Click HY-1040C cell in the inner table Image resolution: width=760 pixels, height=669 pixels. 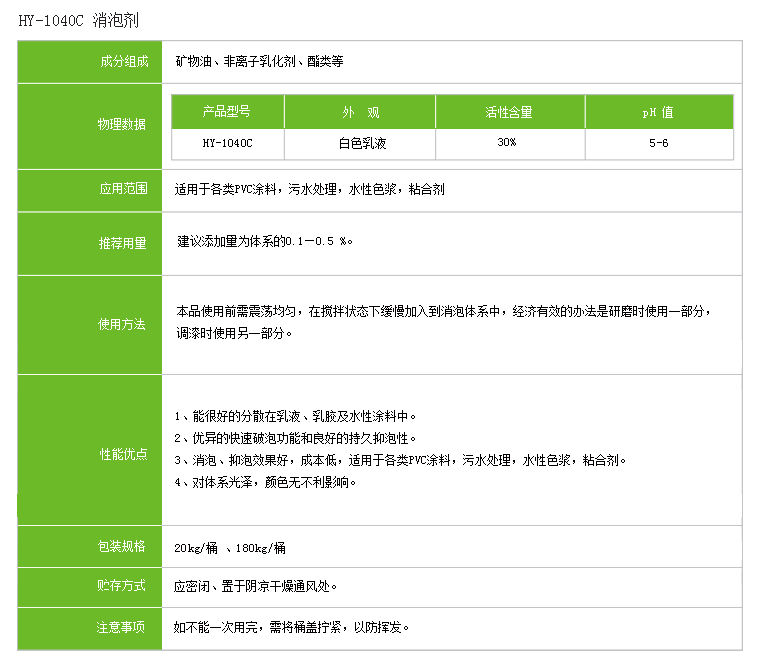pyautogui.click(x=227, y=143)
